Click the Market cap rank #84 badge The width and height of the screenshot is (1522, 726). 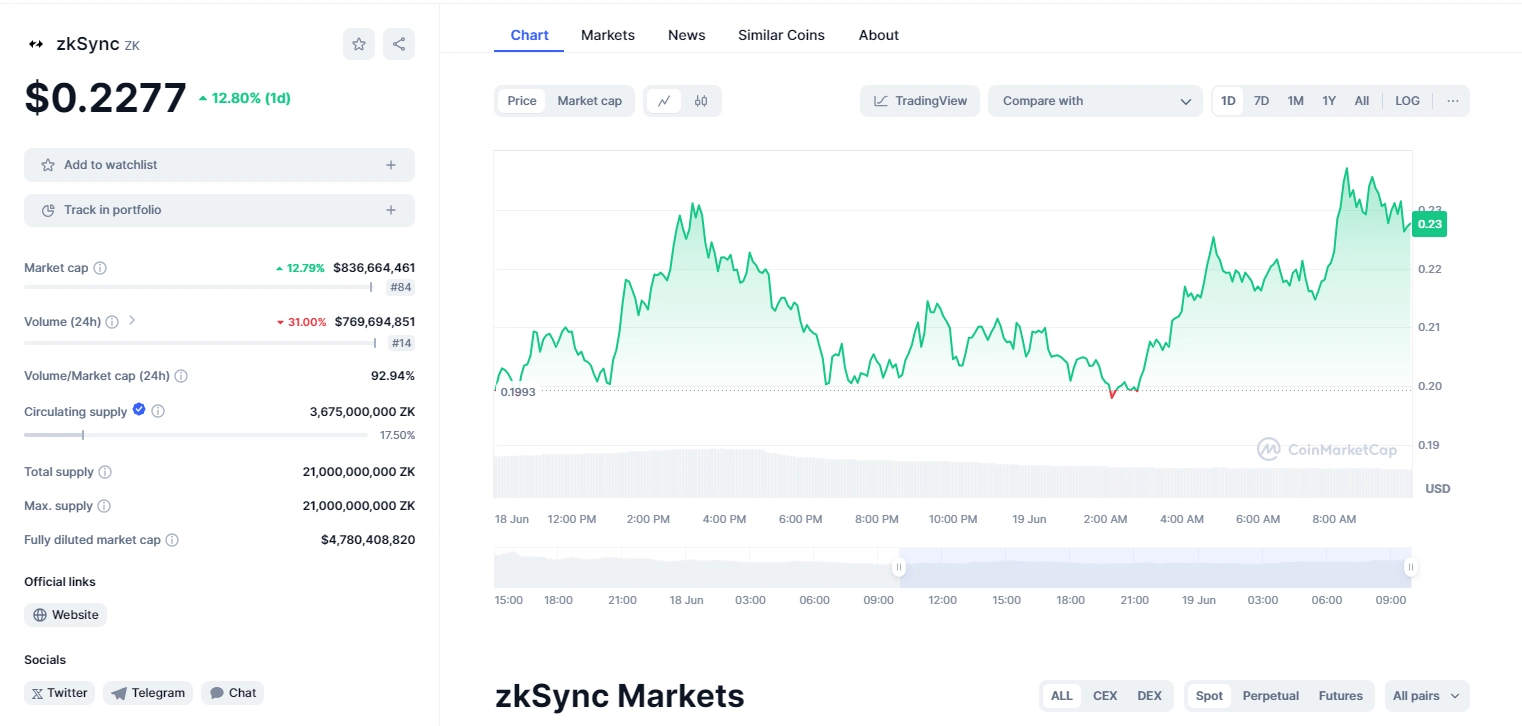pos(402,287)
